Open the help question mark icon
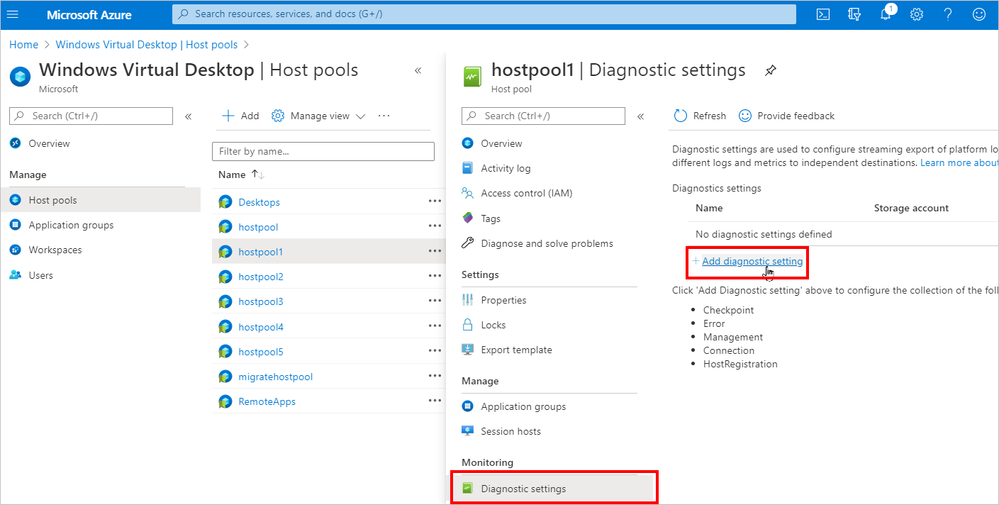 tap(948, 14)
